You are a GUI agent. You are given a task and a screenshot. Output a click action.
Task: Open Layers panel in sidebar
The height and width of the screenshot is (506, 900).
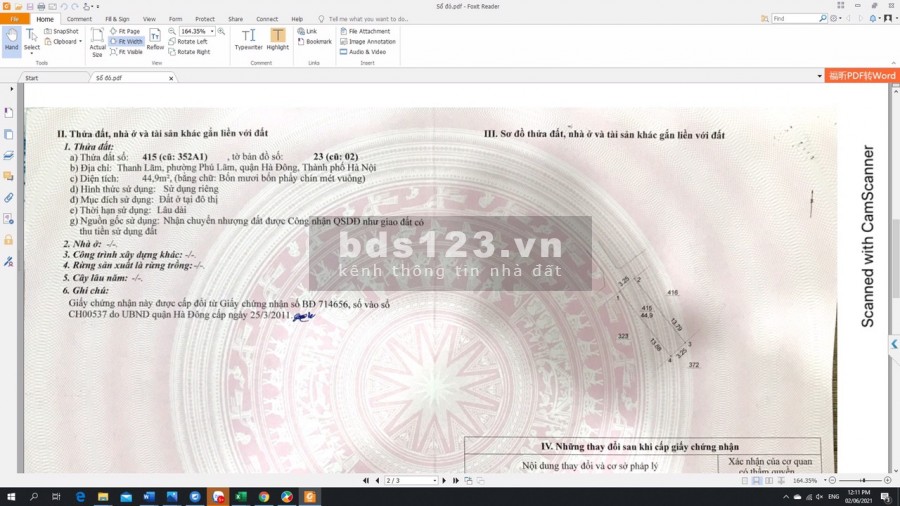[x=9, y=155]
